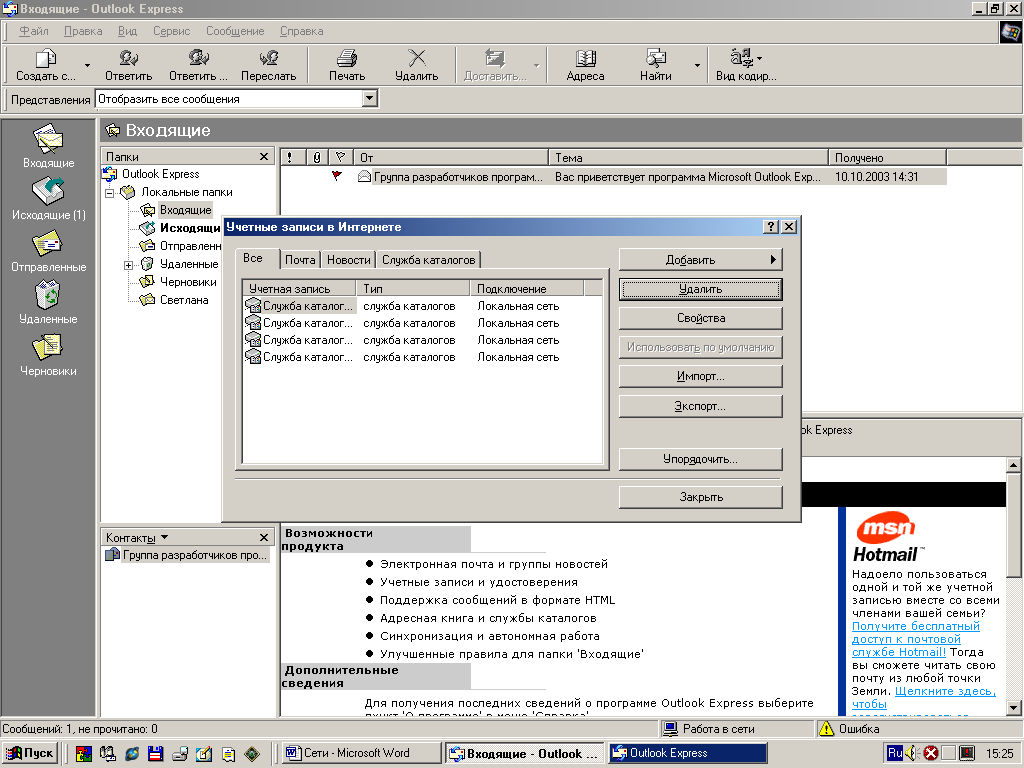
Task: Open Отправленные icon in the Outlook bar
Action: [48, 244]
